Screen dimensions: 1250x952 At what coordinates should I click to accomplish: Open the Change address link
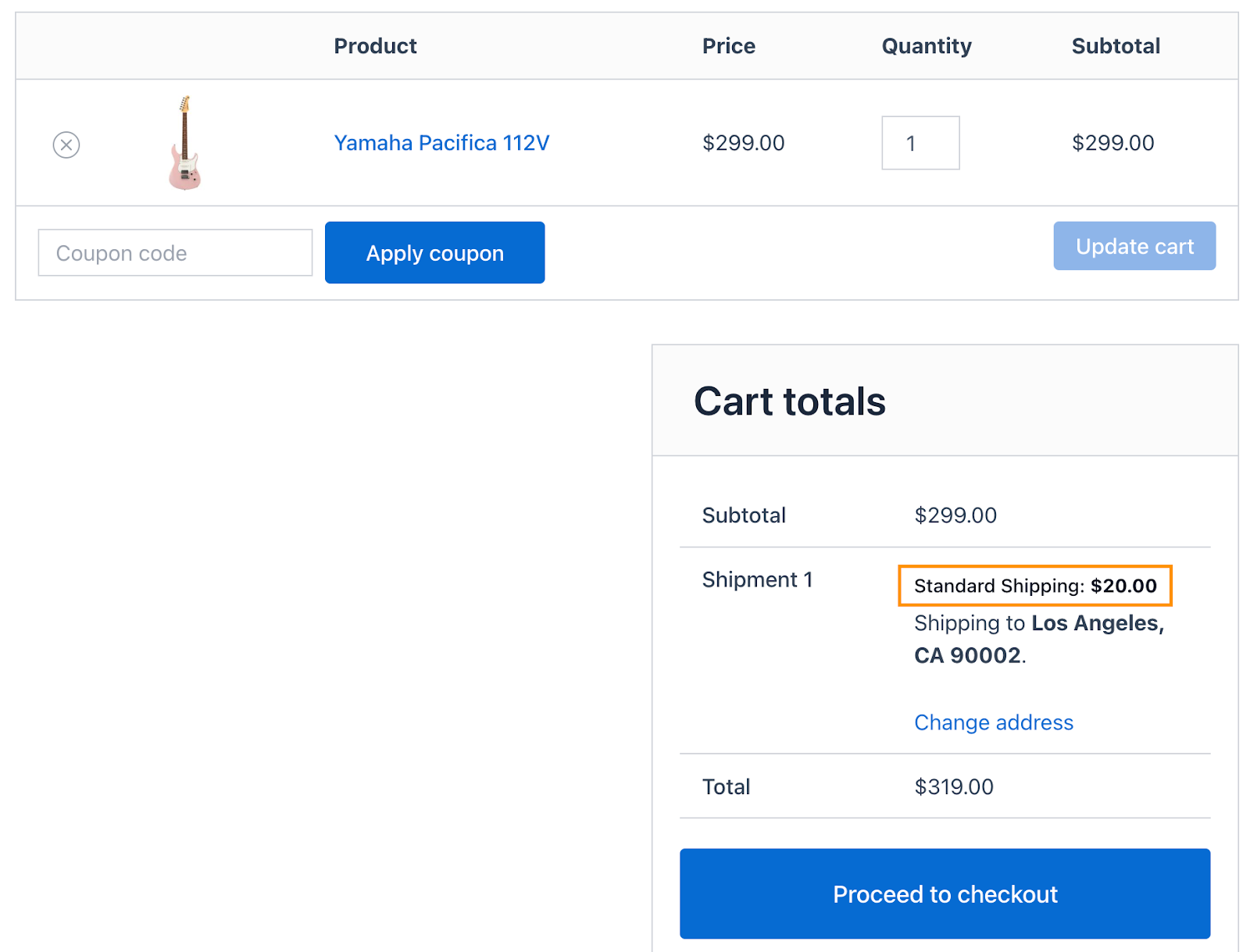(x=993, y=722)
